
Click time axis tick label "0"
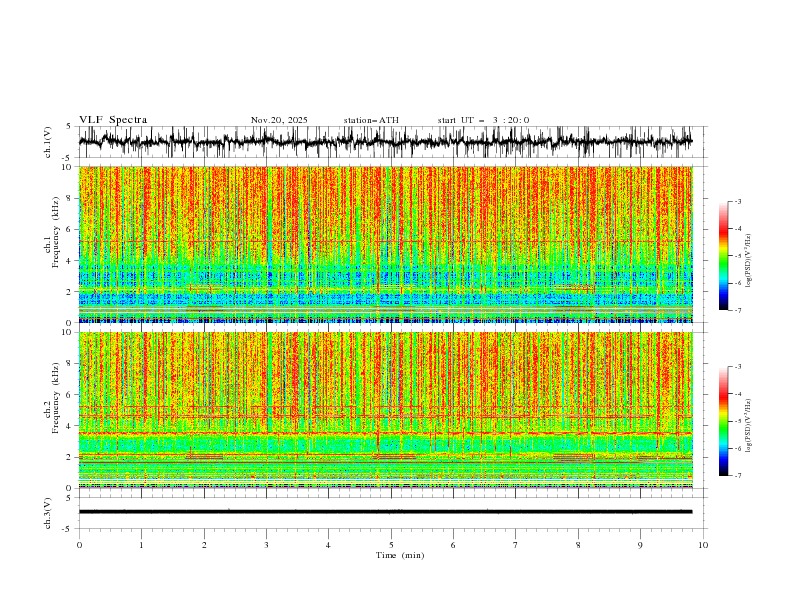[79, 545]
